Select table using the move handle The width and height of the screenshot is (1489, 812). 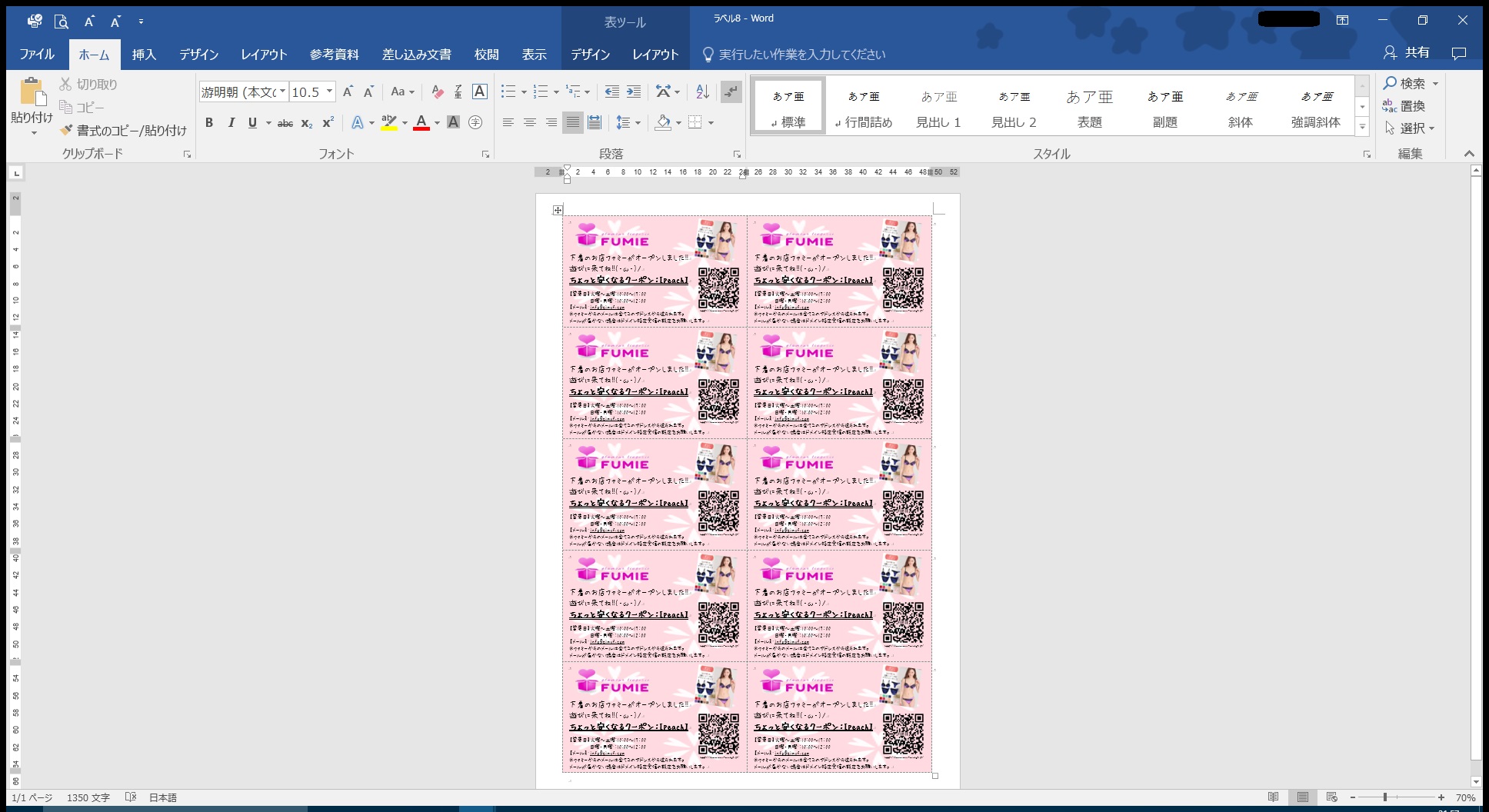pyautogui.click(x=558, y=210)
